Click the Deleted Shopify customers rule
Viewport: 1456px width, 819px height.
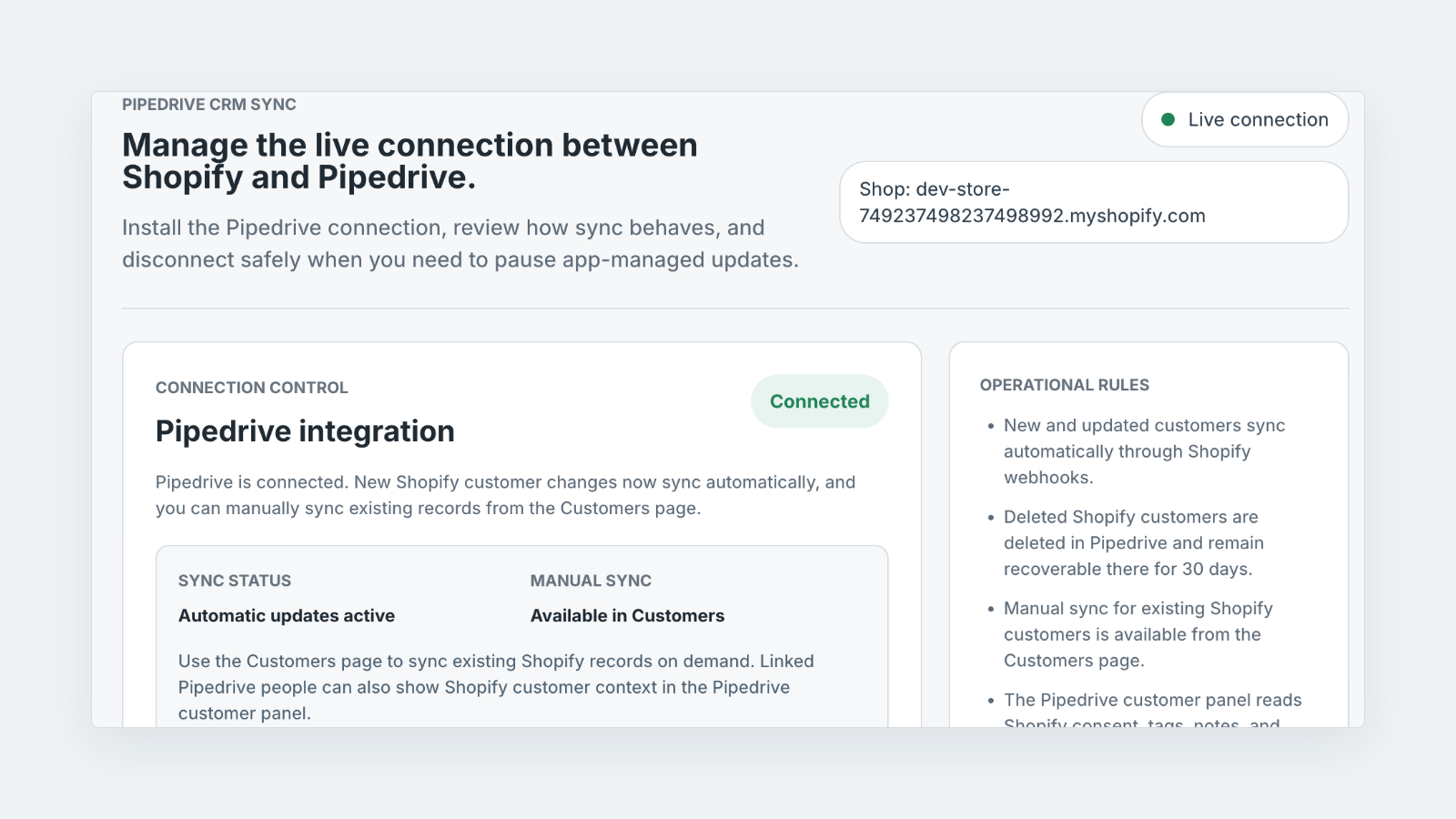[1134, 543]
